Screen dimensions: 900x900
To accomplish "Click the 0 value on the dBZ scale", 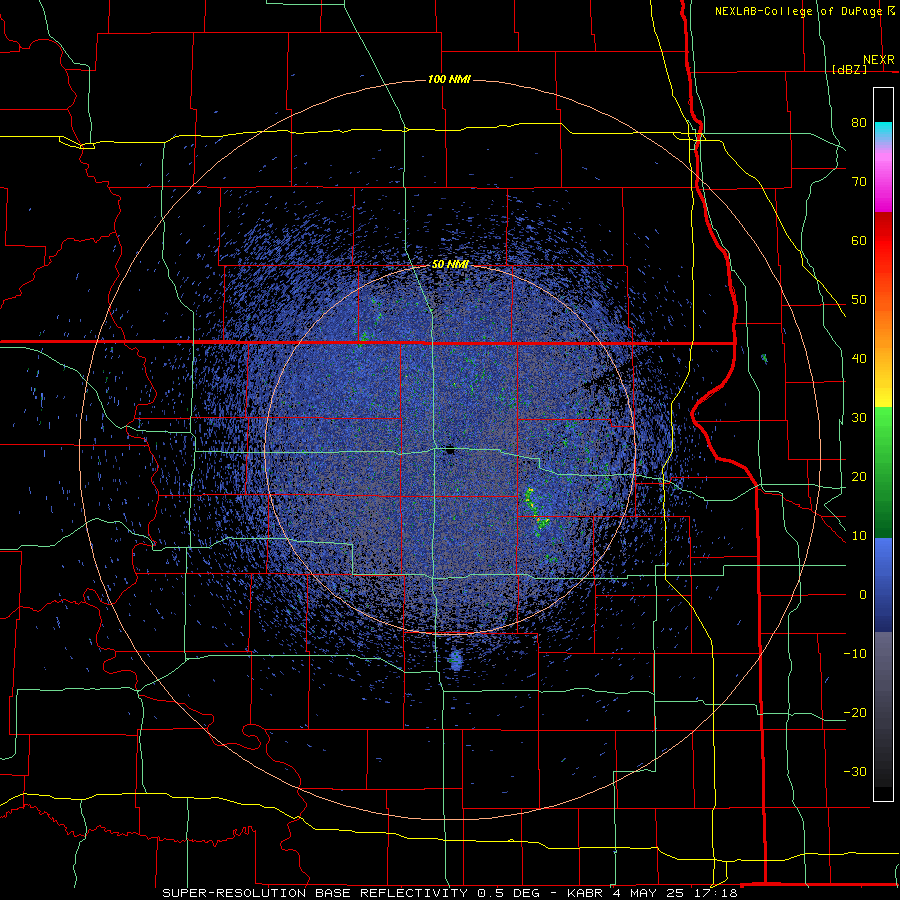I will 863,595.
